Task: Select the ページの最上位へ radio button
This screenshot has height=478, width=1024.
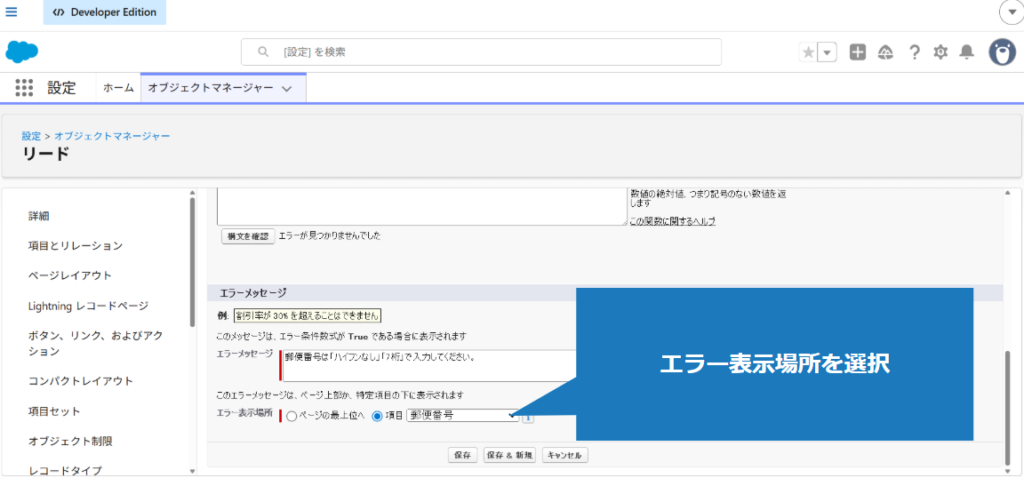Action: (x=292, y=416)
